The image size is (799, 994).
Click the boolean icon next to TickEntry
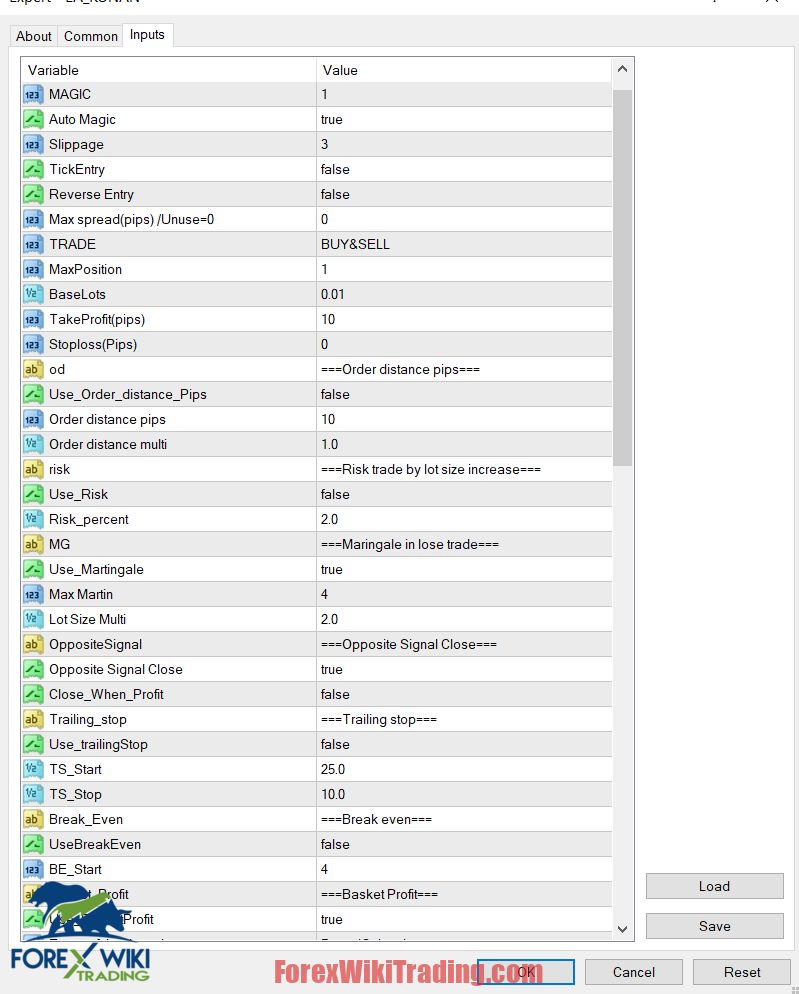pos(33,169)
